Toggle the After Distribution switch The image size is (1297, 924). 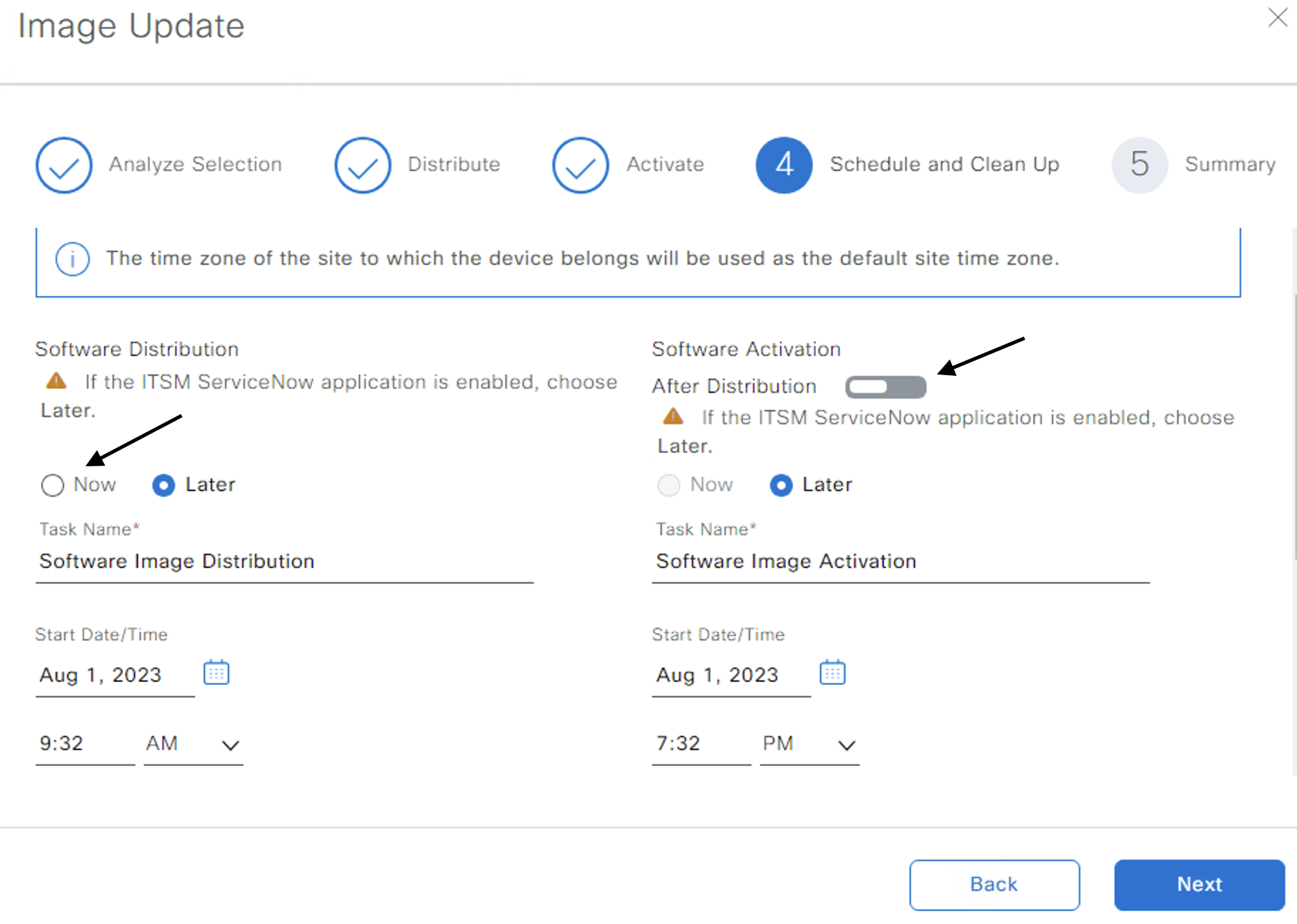click(x=886, y=387)
